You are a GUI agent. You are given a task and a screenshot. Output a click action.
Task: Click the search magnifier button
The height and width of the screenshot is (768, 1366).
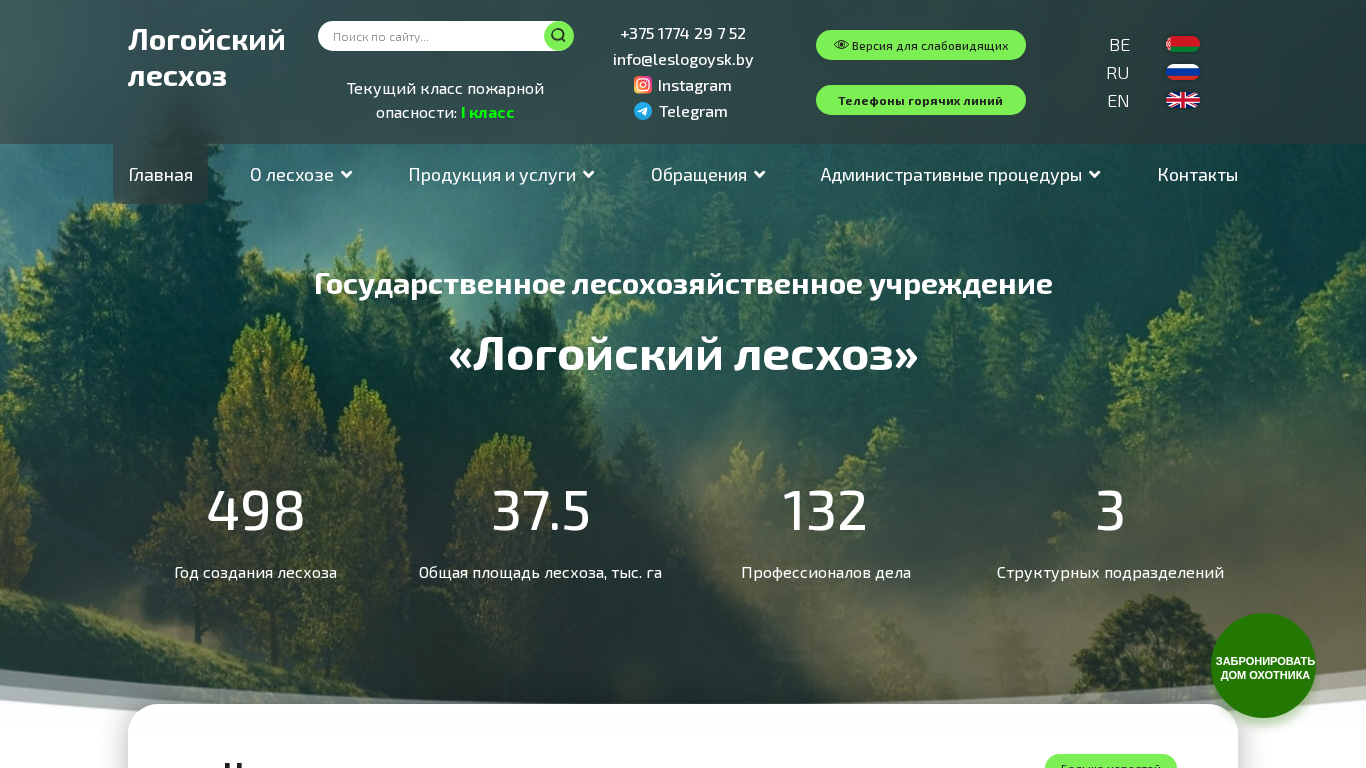558,36
